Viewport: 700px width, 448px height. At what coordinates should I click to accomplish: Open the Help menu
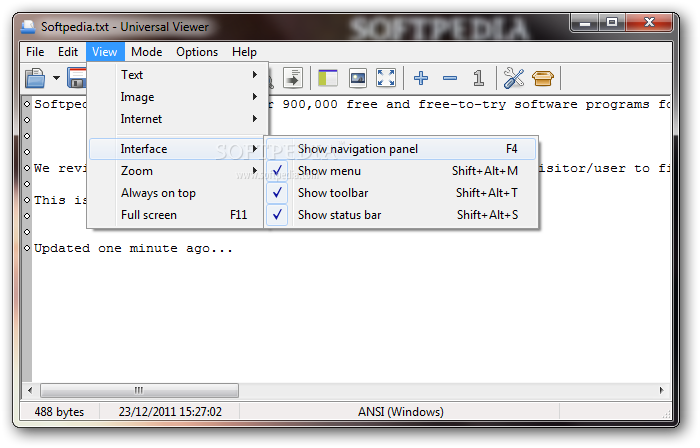244,52
